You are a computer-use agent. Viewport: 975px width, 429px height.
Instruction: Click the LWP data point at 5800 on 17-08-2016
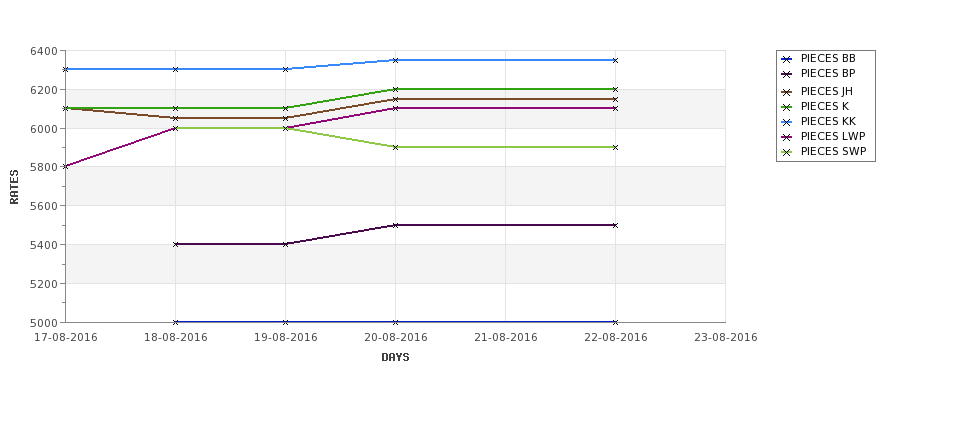pos(65,167)
